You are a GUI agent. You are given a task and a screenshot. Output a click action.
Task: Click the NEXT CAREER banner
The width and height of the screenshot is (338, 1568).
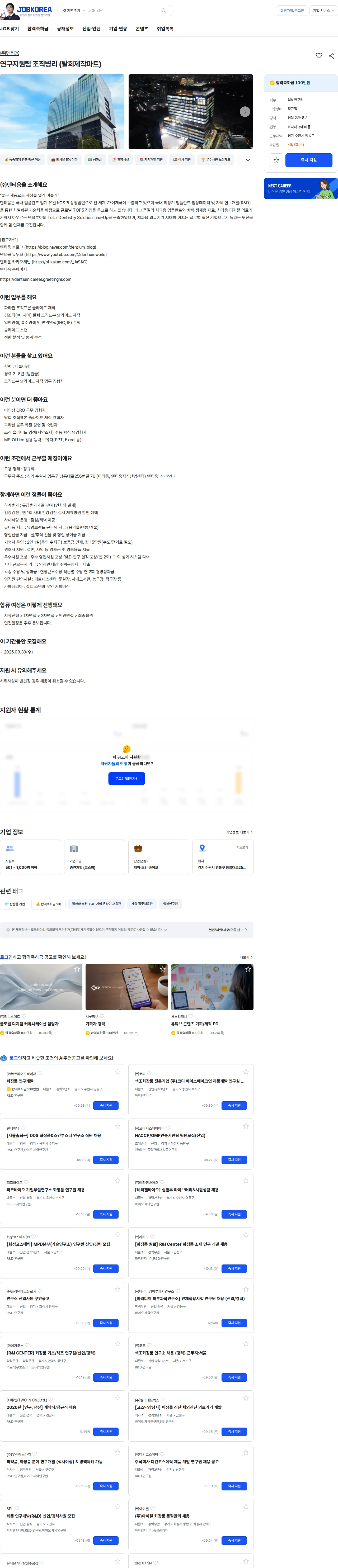pos(301,189)
